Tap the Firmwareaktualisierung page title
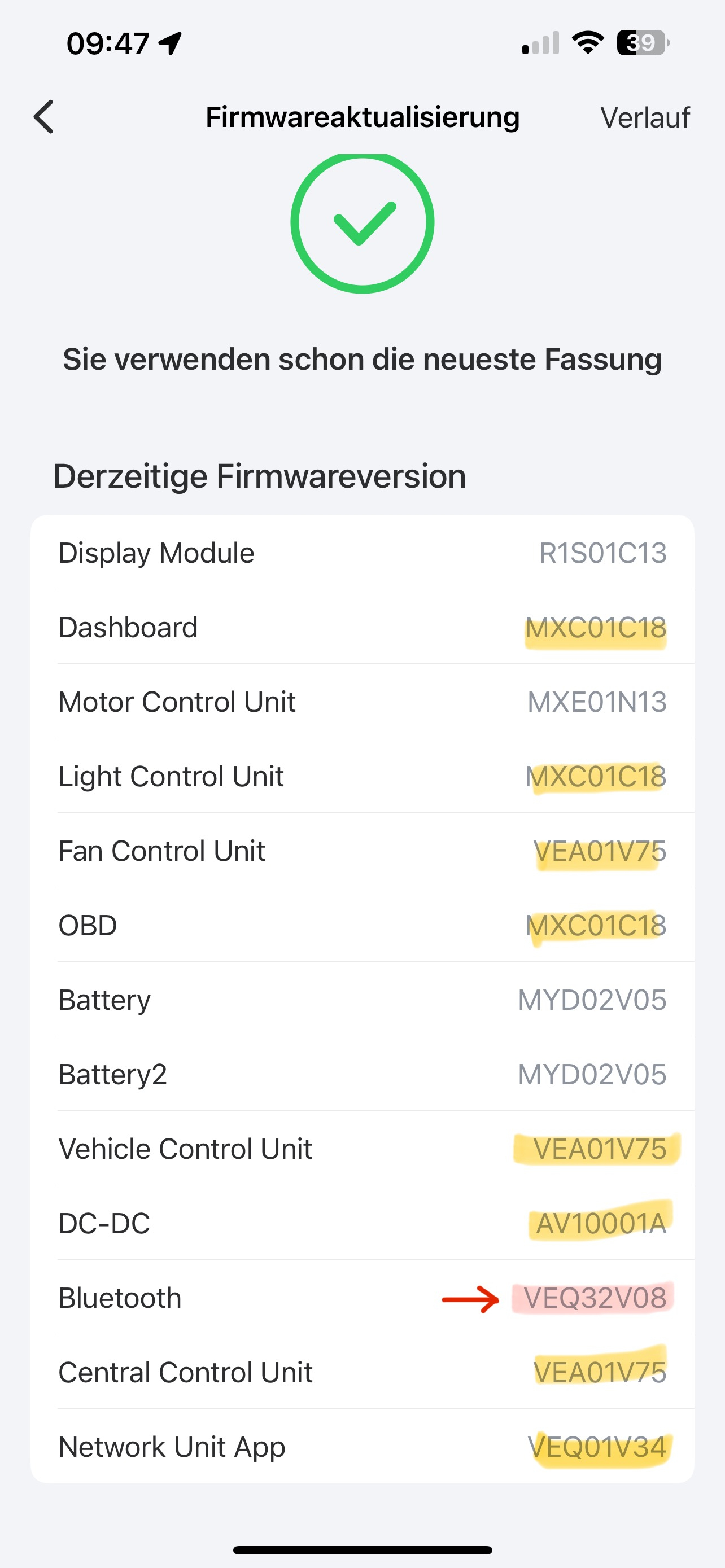The height and width of the screenshot is (1568, 725). (x=362, y=117)
